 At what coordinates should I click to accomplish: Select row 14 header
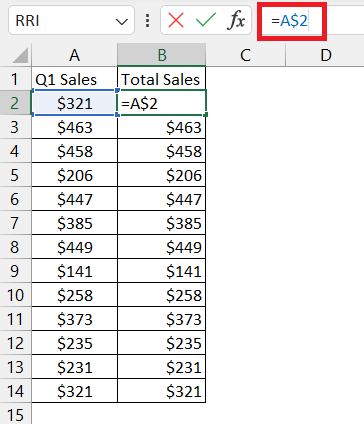[x=15, y=391]
